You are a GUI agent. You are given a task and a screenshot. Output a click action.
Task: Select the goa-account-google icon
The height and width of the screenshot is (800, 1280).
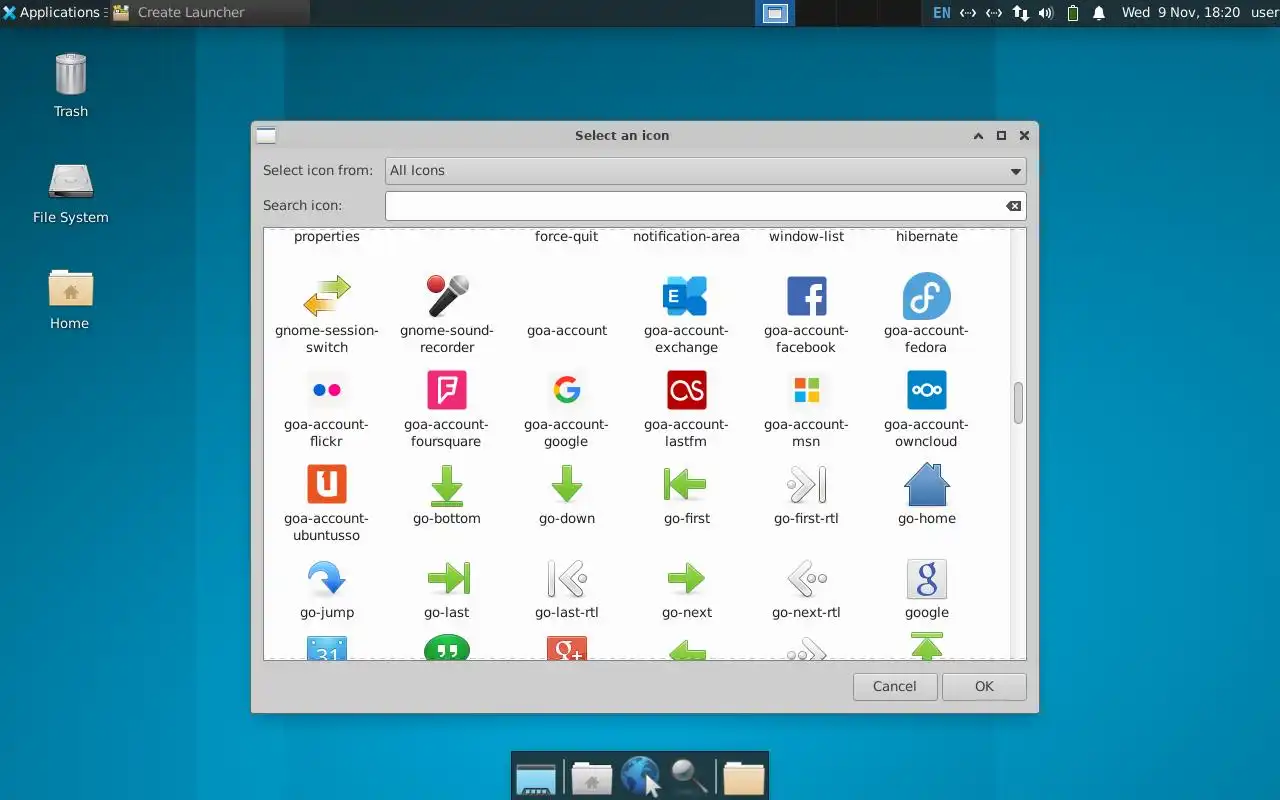tap(567, 390)
